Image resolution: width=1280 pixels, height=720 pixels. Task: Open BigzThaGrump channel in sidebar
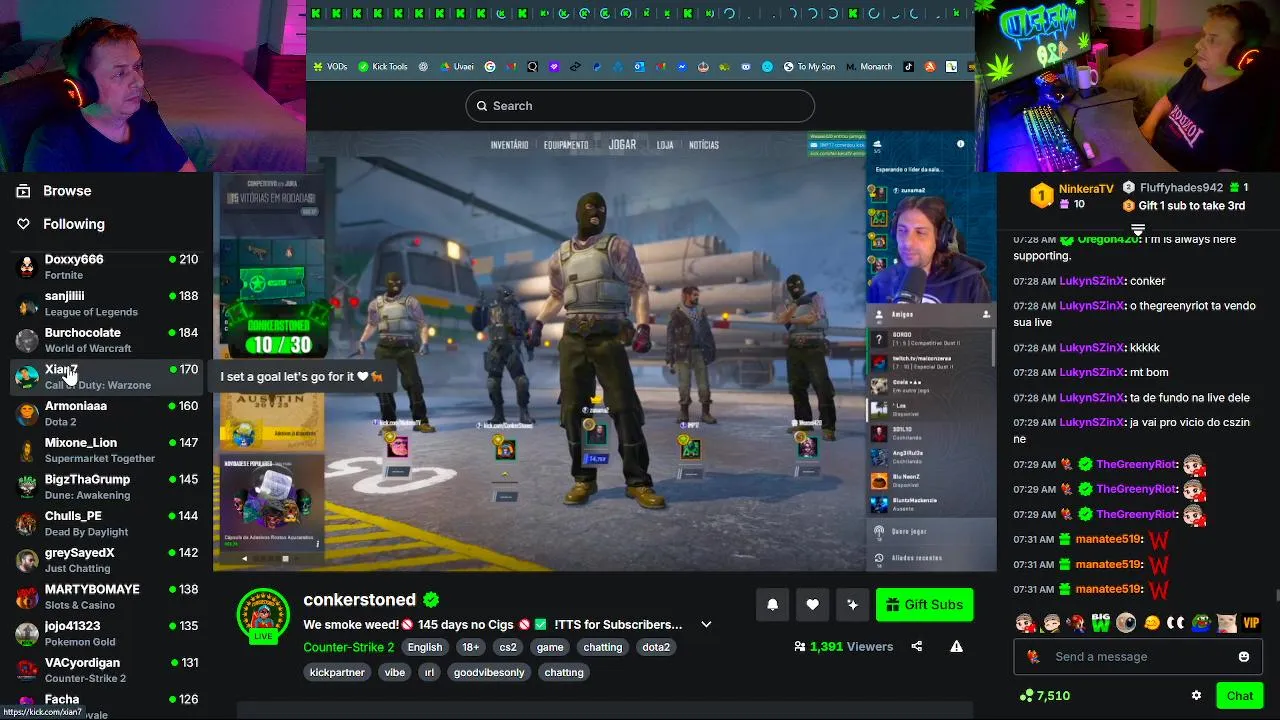pyautogui.click(x=106, y=487)
